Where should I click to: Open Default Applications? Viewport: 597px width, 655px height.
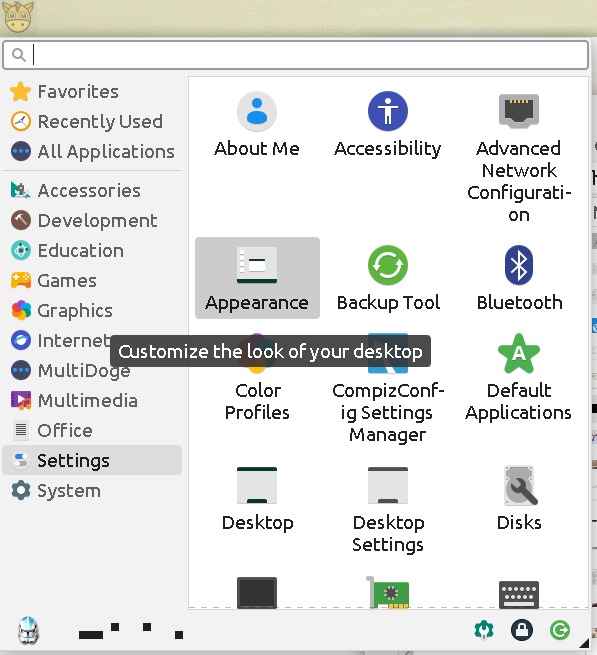(519, 378)
